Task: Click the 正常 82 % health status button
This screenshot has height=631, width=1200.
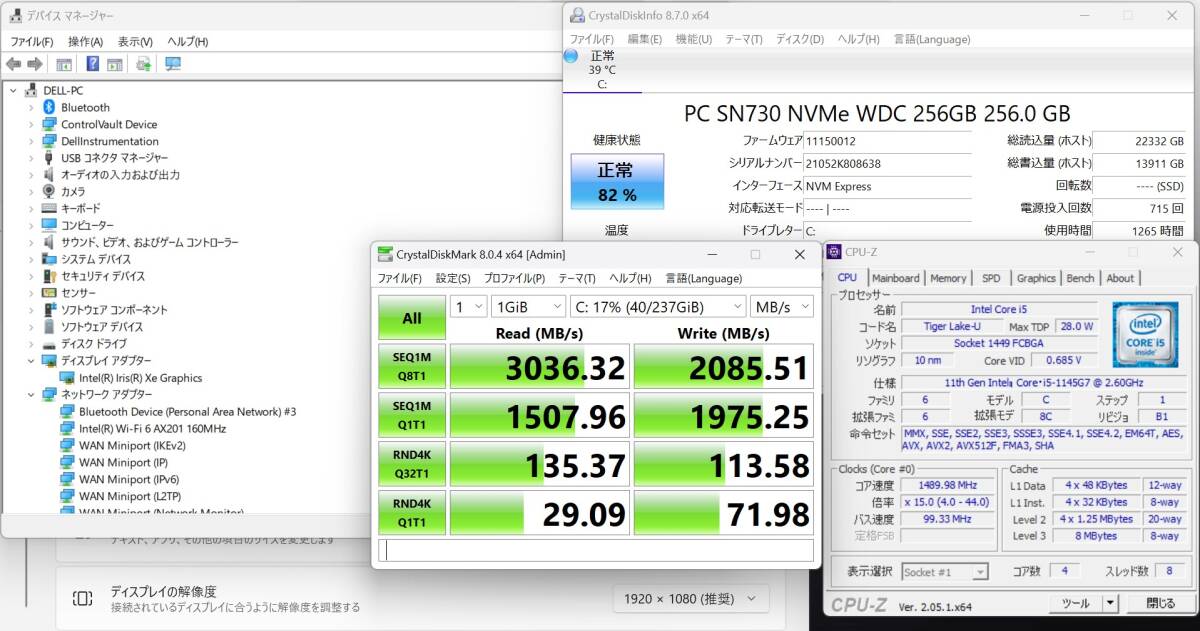Action: [617, 181]
